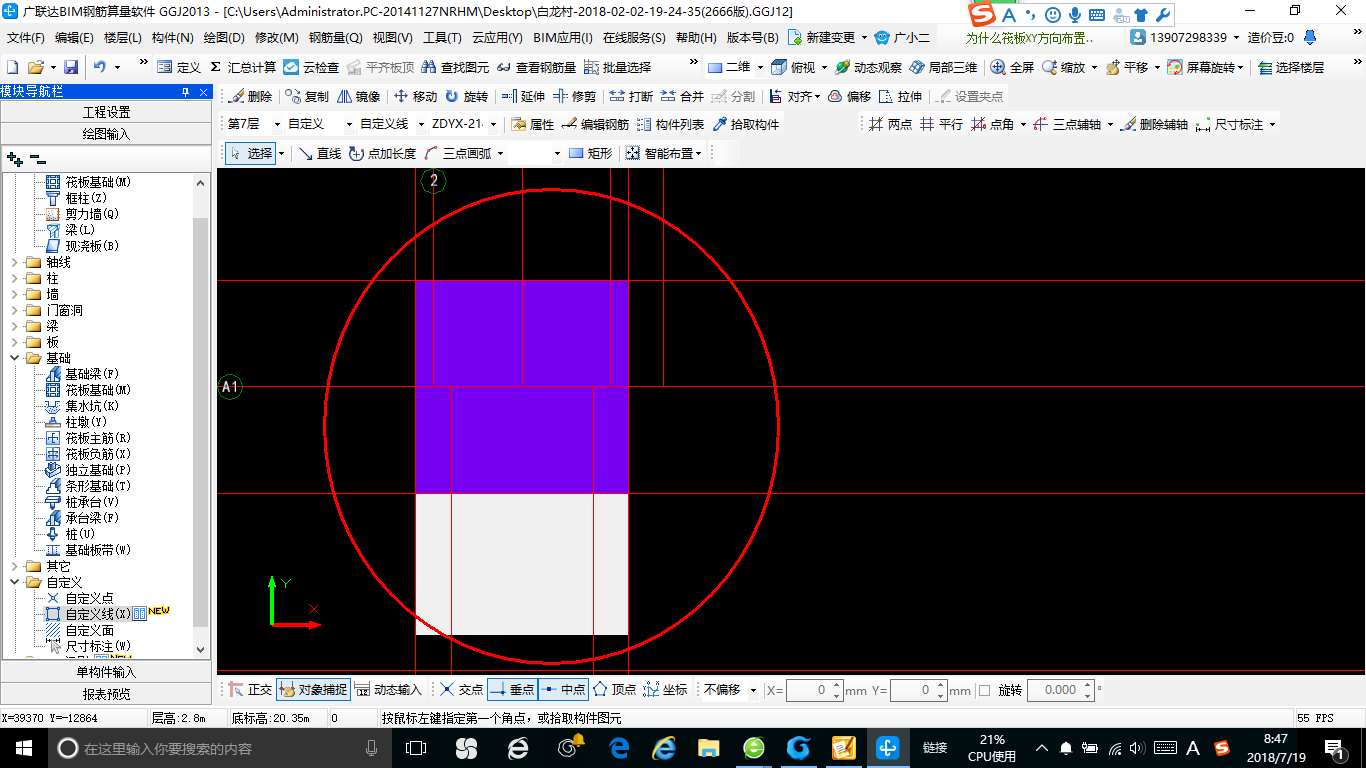Check the 旋转 checkbox
Viewport: 1366px width, 768px height.
click(984, 690)
